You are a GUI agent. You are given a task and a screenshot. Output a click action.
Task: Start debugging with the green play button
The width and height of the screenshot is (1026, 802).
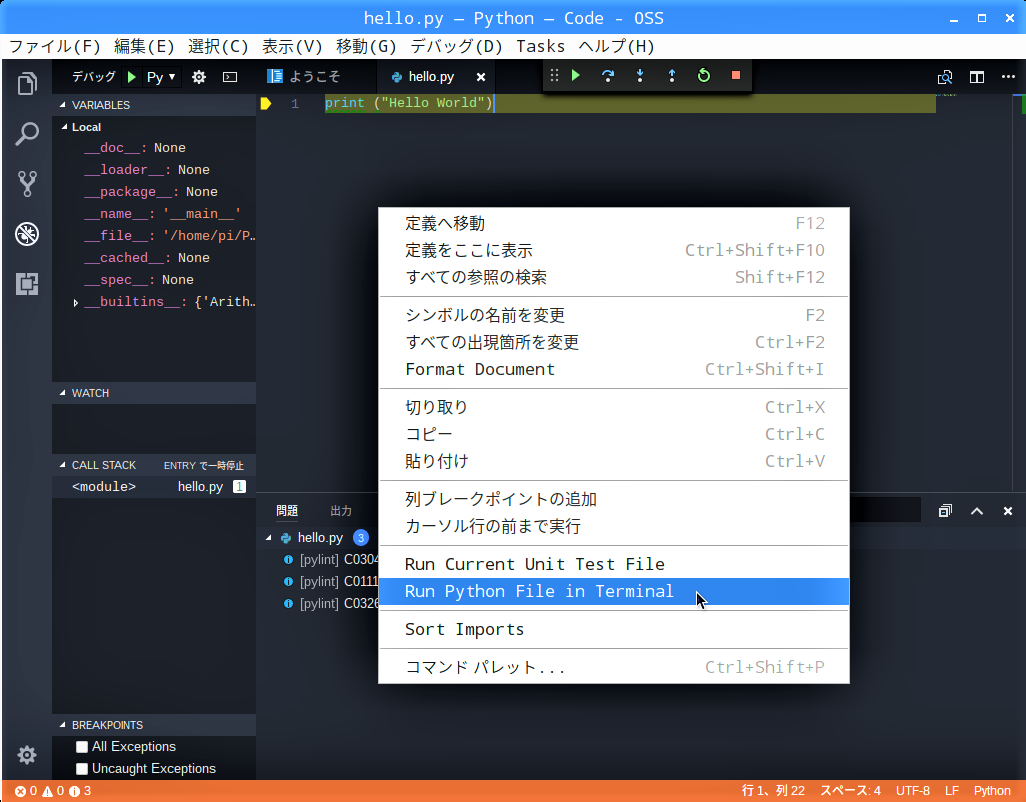132,77
